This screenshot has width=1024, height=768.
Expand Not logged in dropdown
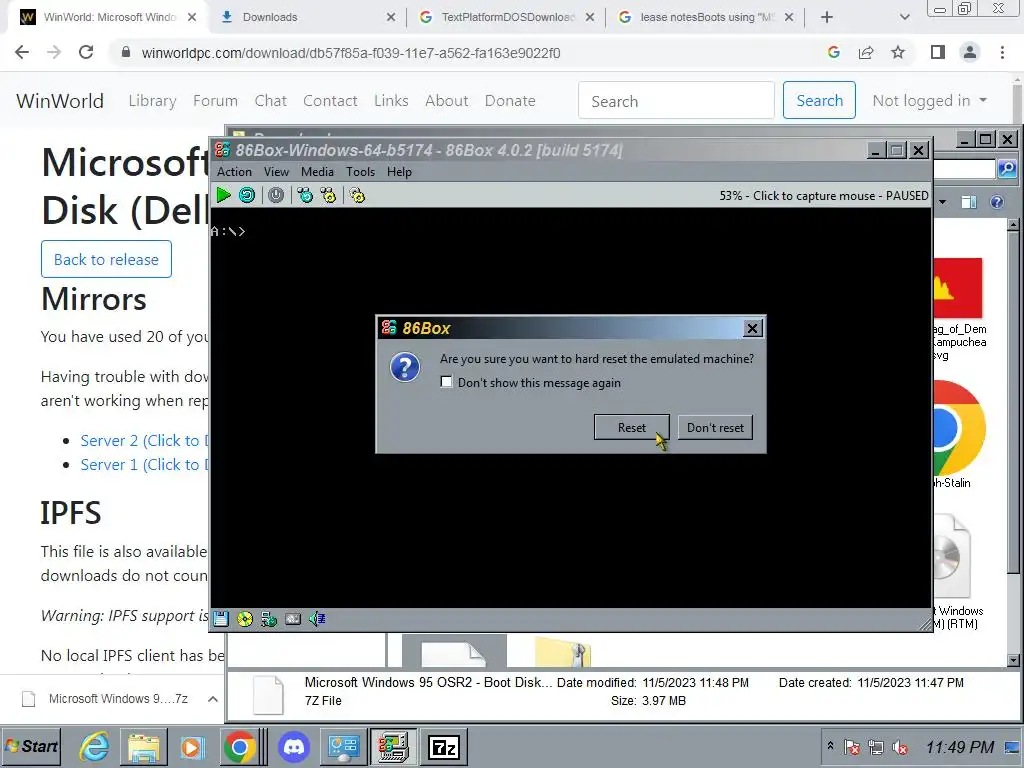click(x=929, y=101)
